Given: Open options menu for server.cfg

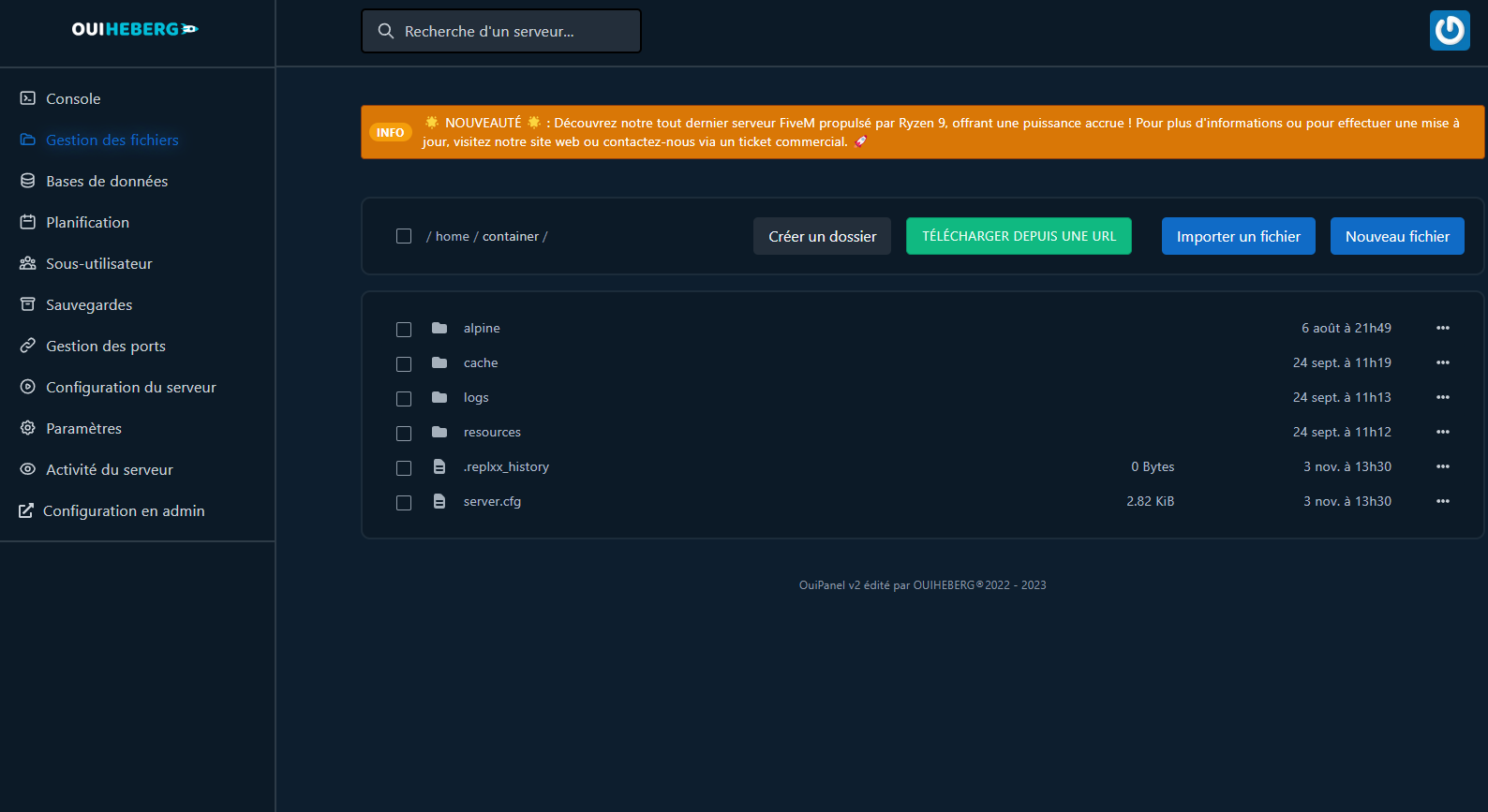Looking at the screenshot, I should (1442, 501).
